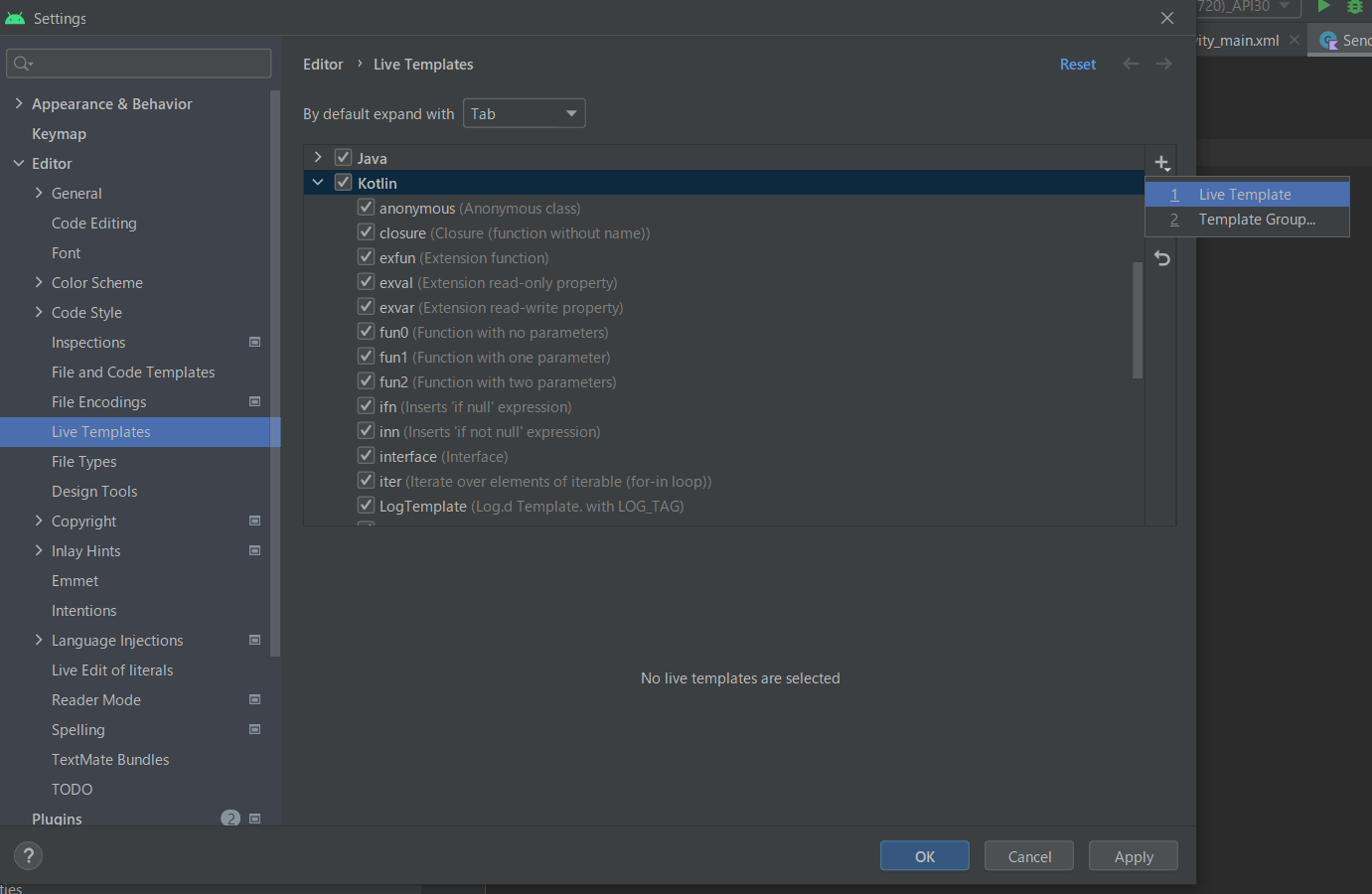1372x894 pixels.
Task: Click the Copyright project-level icon
Action: [x=254, y=521]
